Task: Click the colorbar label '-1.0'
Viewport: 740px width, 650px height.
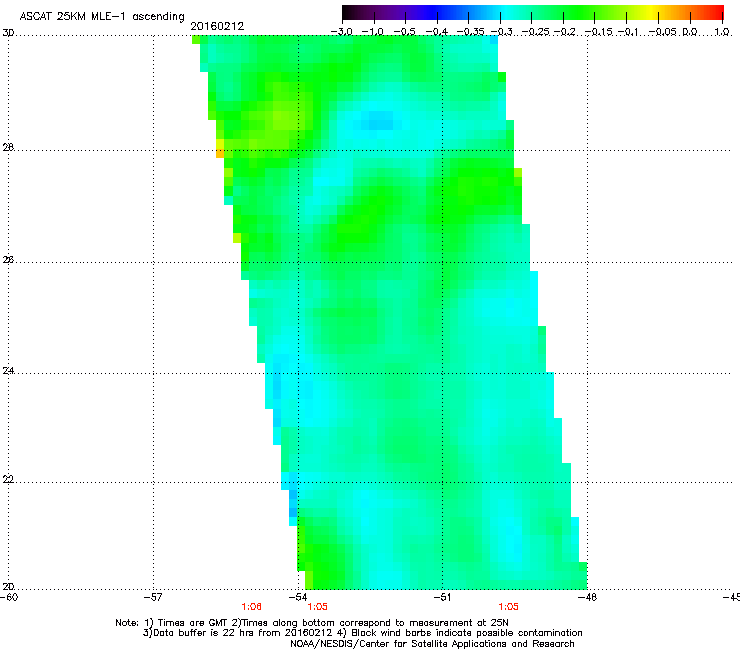Action: pos(372,32)
